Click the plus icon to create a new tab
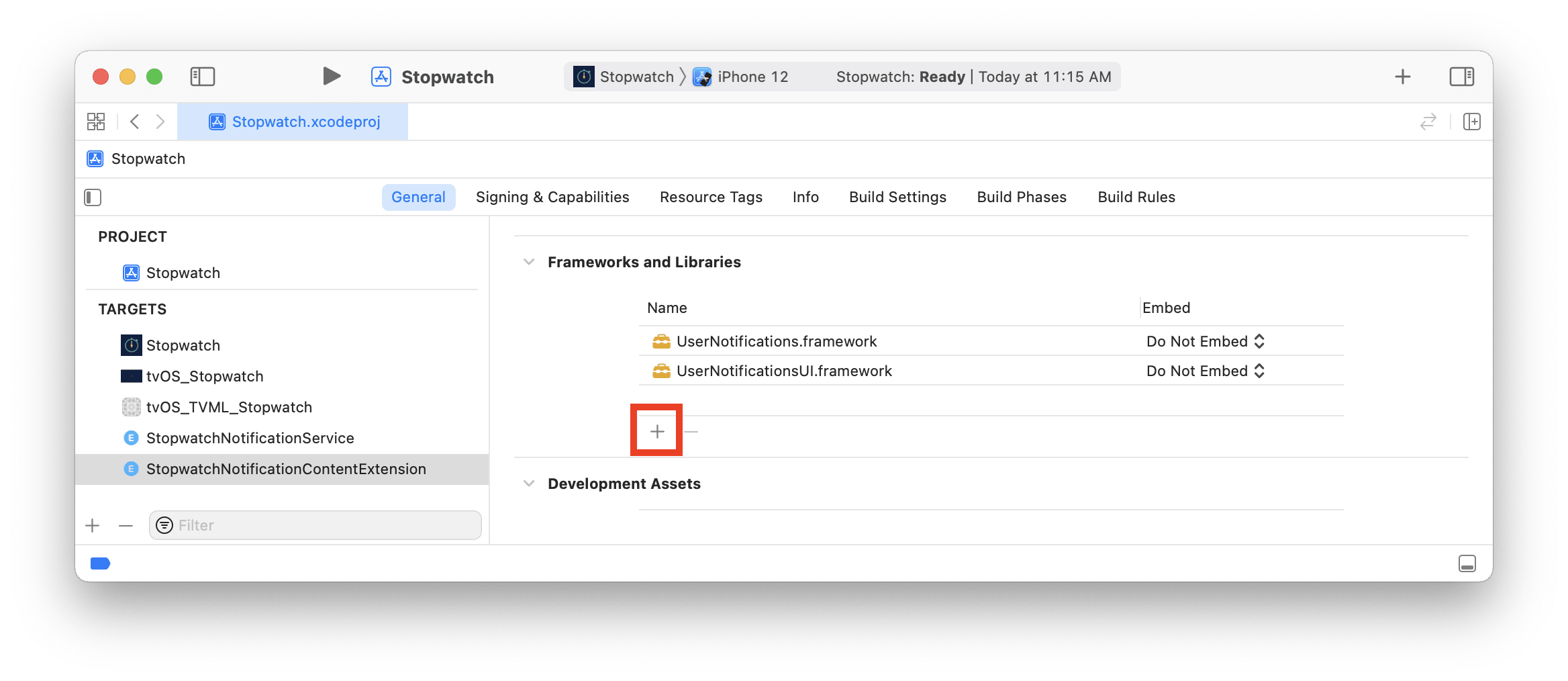 point(1402,76)
